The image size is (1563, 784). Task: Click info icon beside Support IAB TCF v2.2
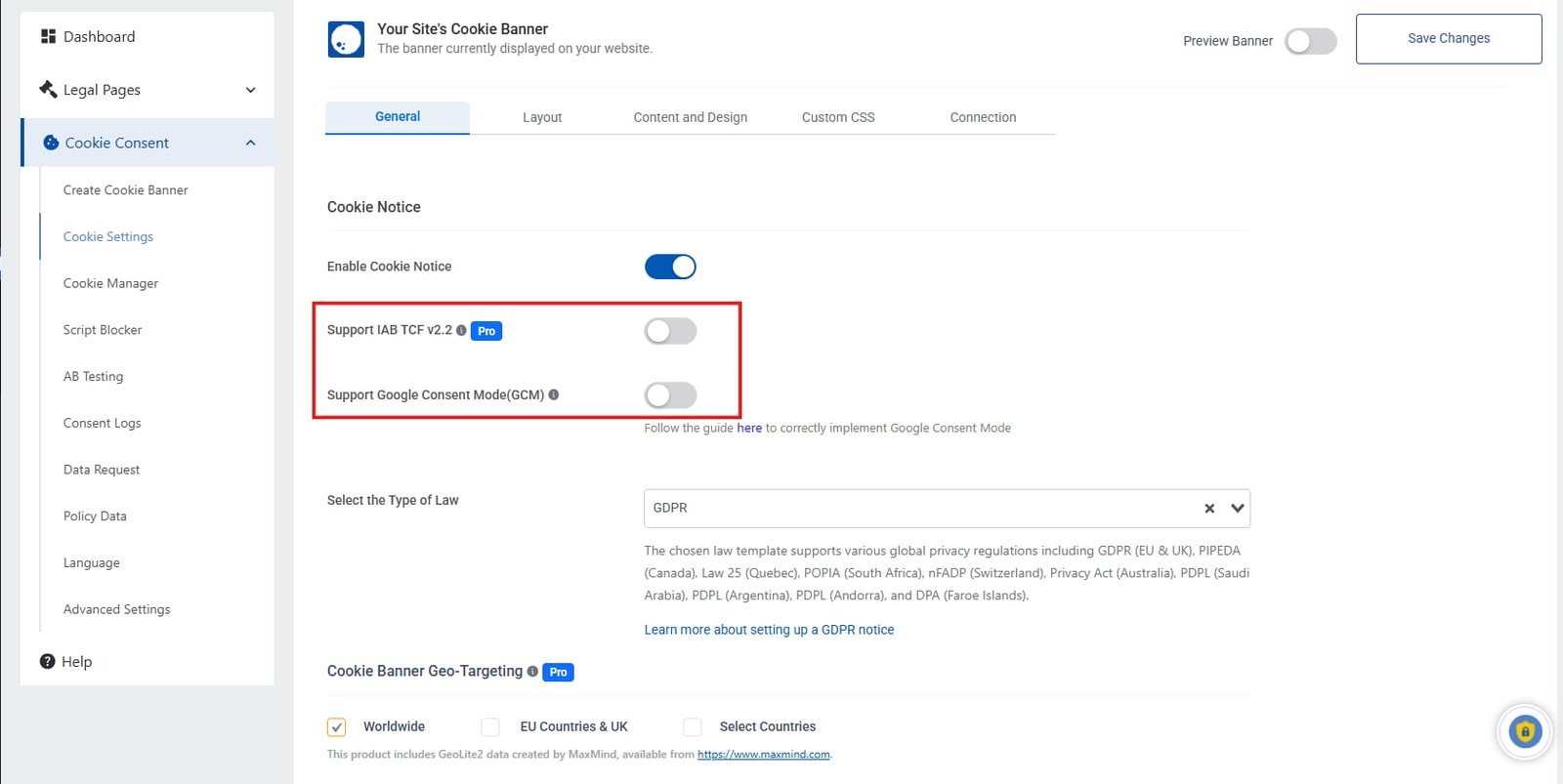tap(461, 330)
